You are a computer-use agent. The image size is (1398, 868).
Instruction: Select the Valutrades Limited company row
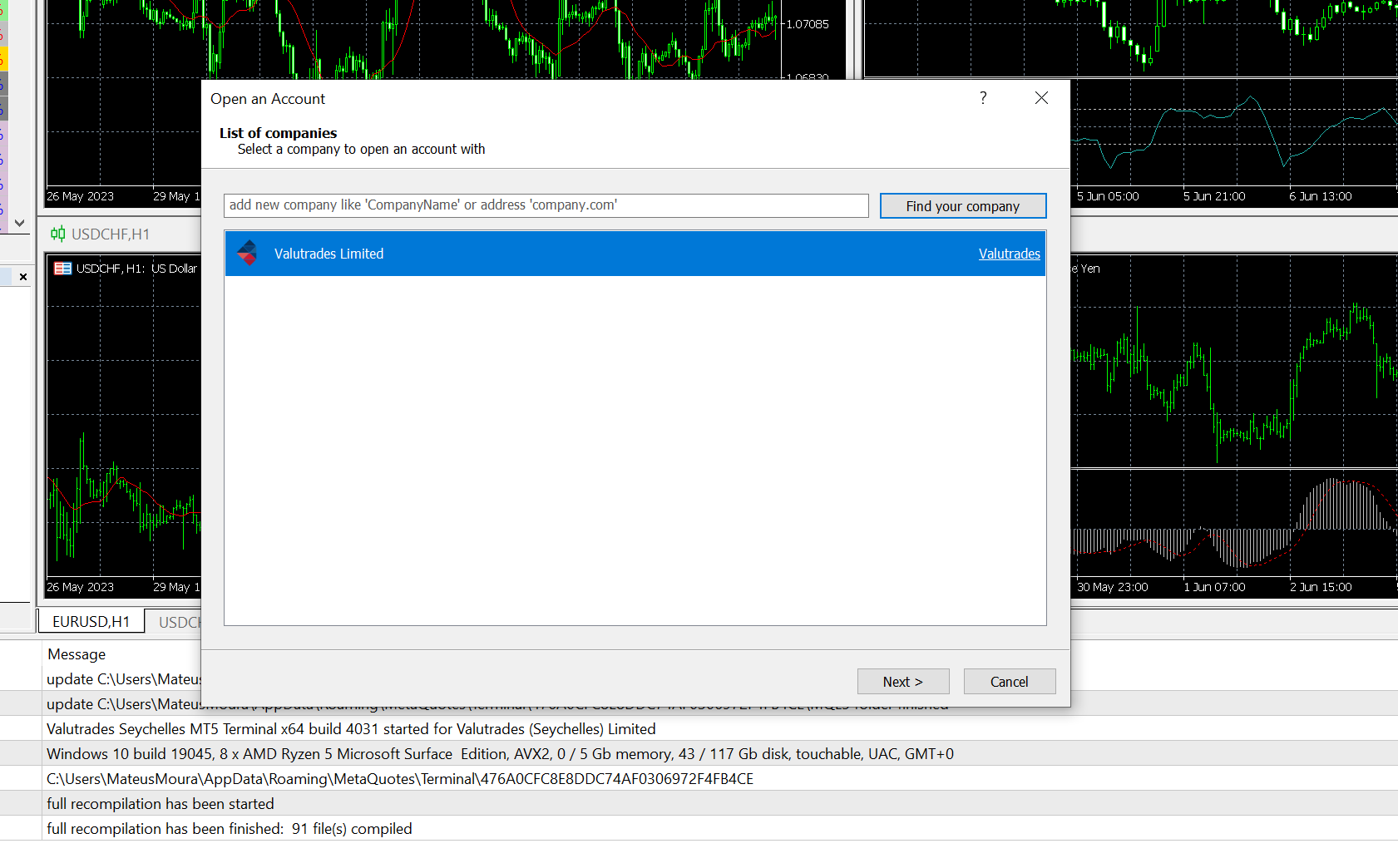pos(635,254)
